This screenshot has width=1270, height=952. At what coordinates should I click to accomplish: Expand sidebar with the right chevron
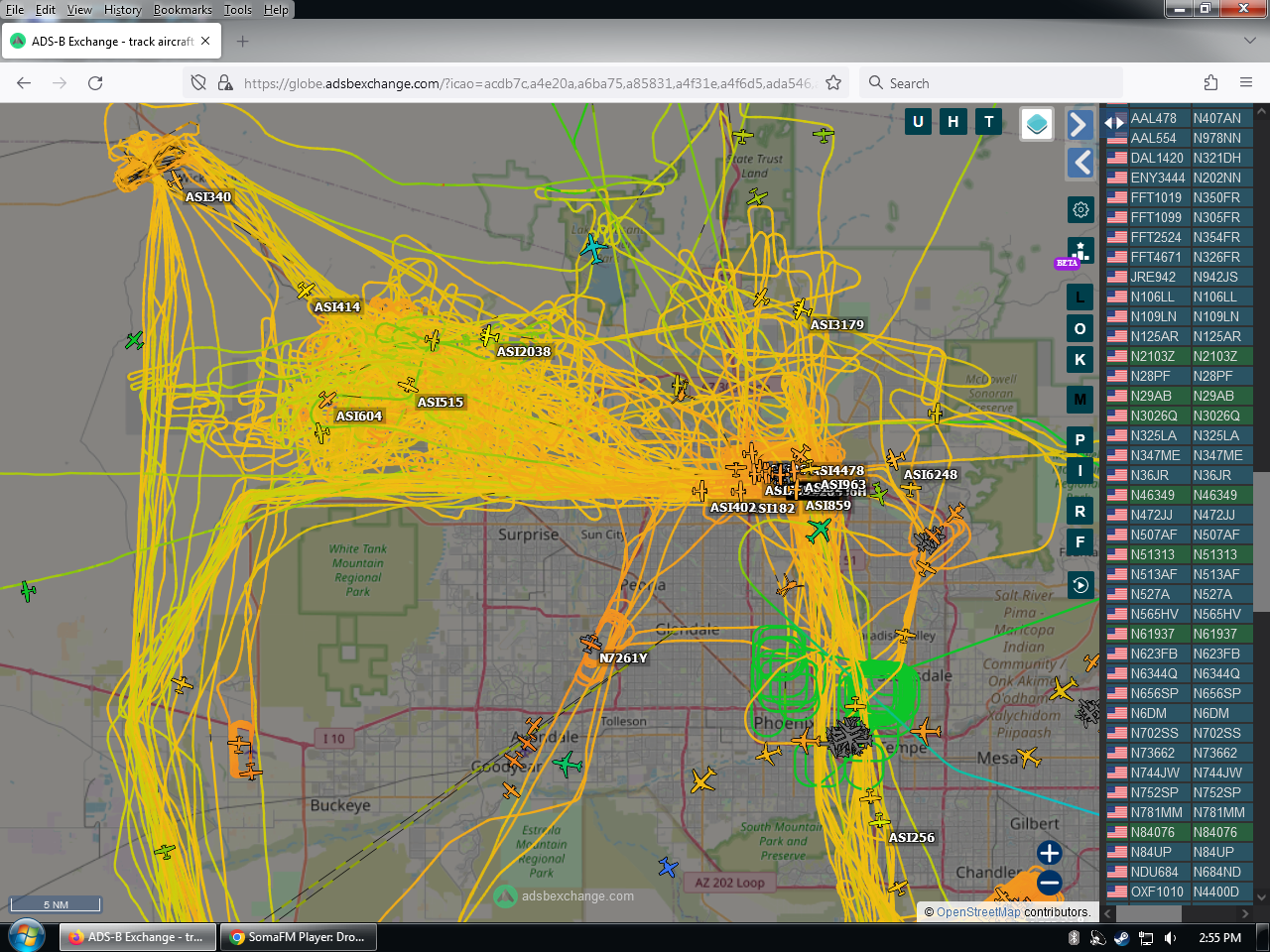coord(1080,124)
